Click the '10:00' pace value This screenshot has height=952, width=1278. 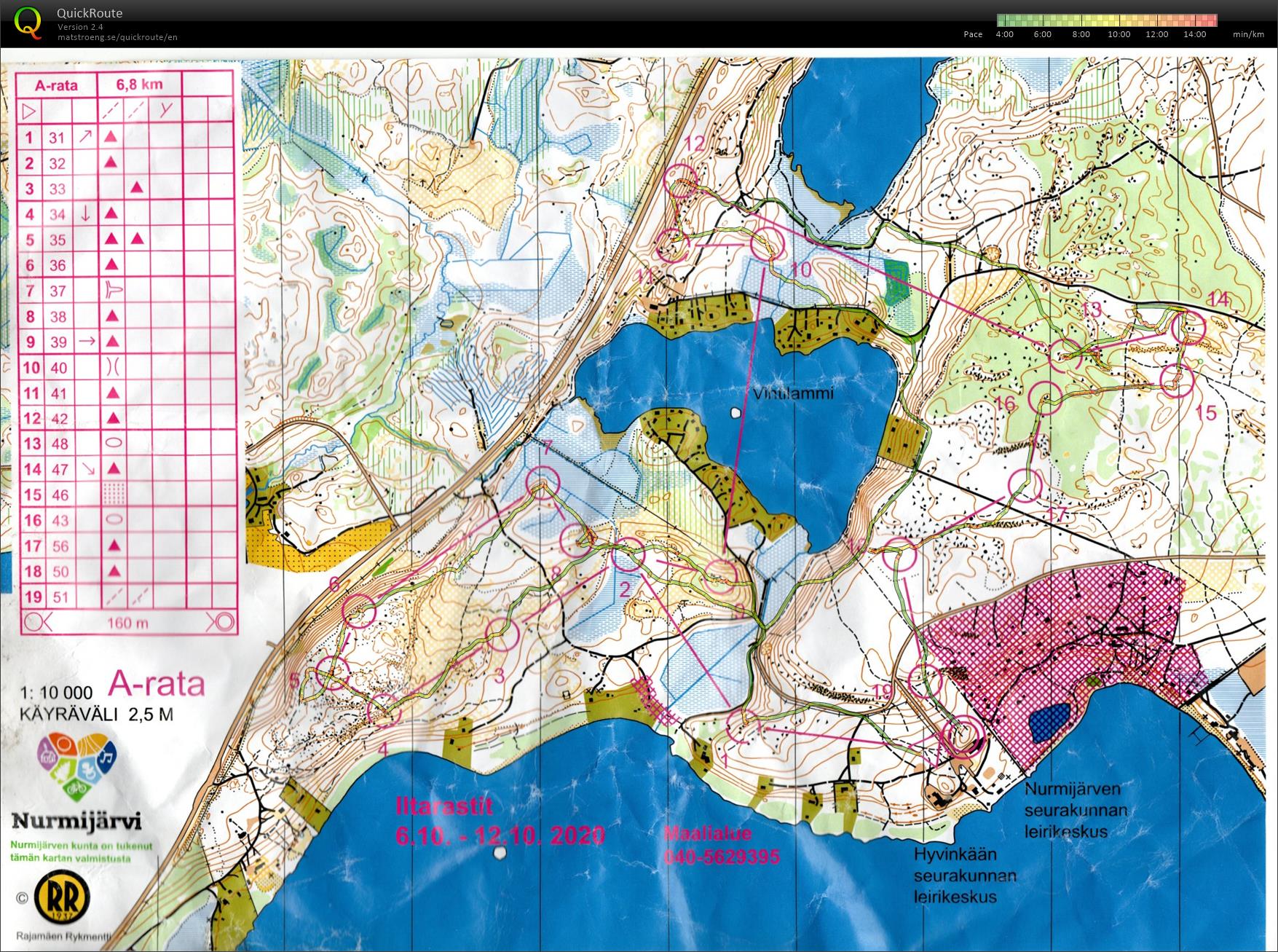coord(1119,34)
